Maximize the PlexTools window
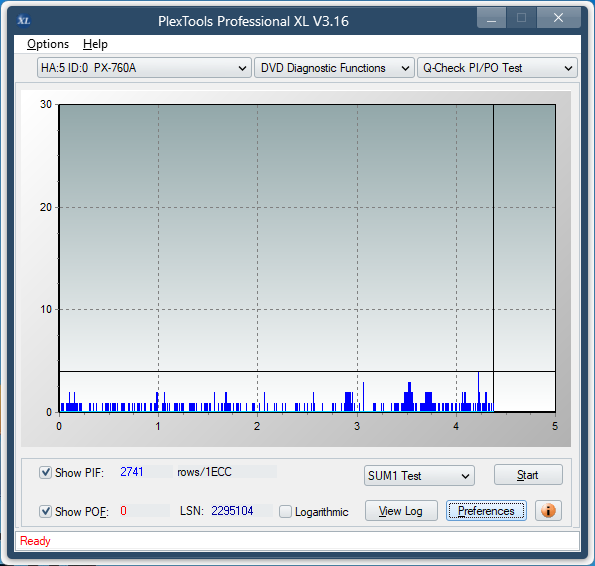The image size is (595, 566). (521, 18)
